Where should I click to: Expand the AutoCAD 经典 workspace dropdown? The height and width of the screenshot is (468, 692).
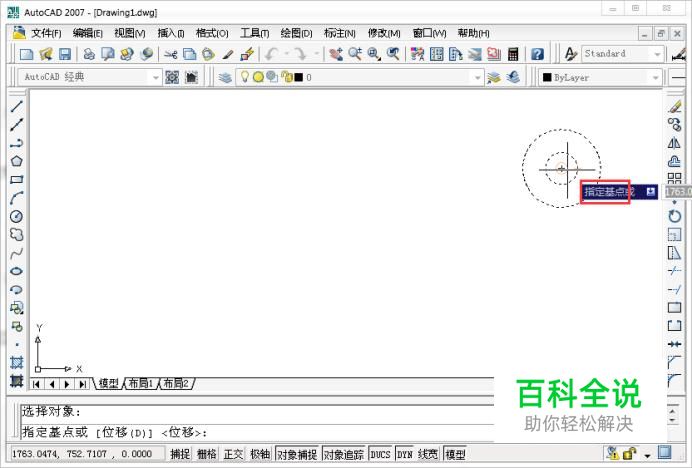(x=155, y=78)
